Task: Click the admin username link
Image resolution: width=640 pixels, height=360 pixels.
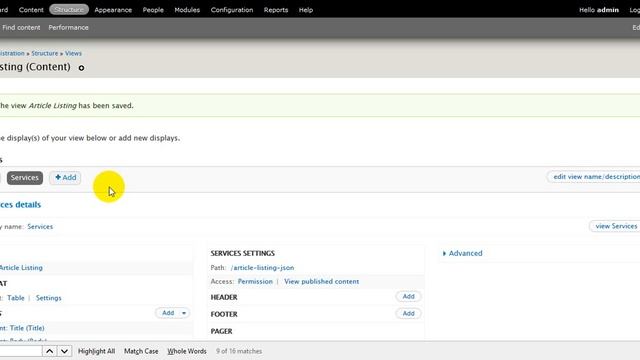Action: (608, 10)
